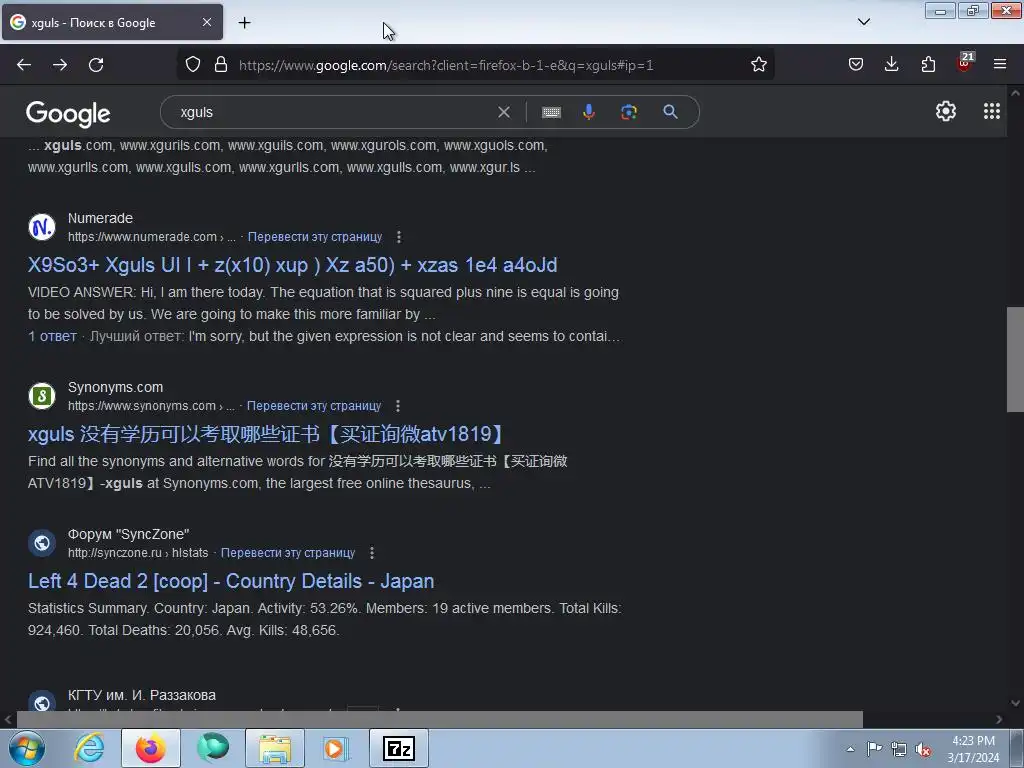Submit search with magnifier icon
Viewport: 1024px width, 768px height.
[670, 112]
